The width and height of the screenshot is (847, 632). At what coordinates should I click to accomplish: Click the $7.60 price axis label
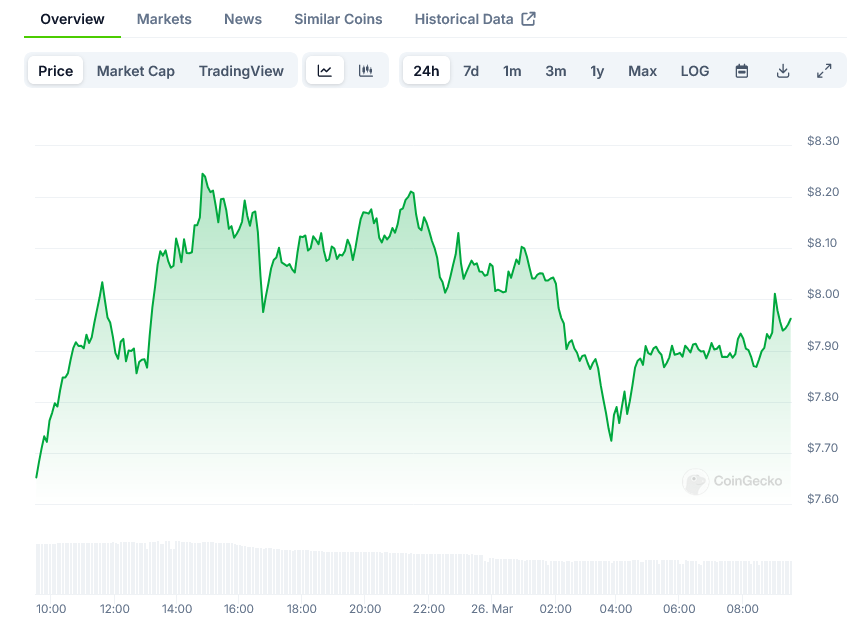[x=823, y=499]
